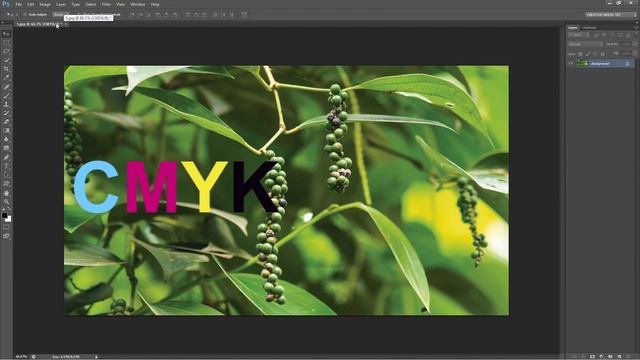Open the Window menu
Screen dimensions: 640x360
point(138,4)
